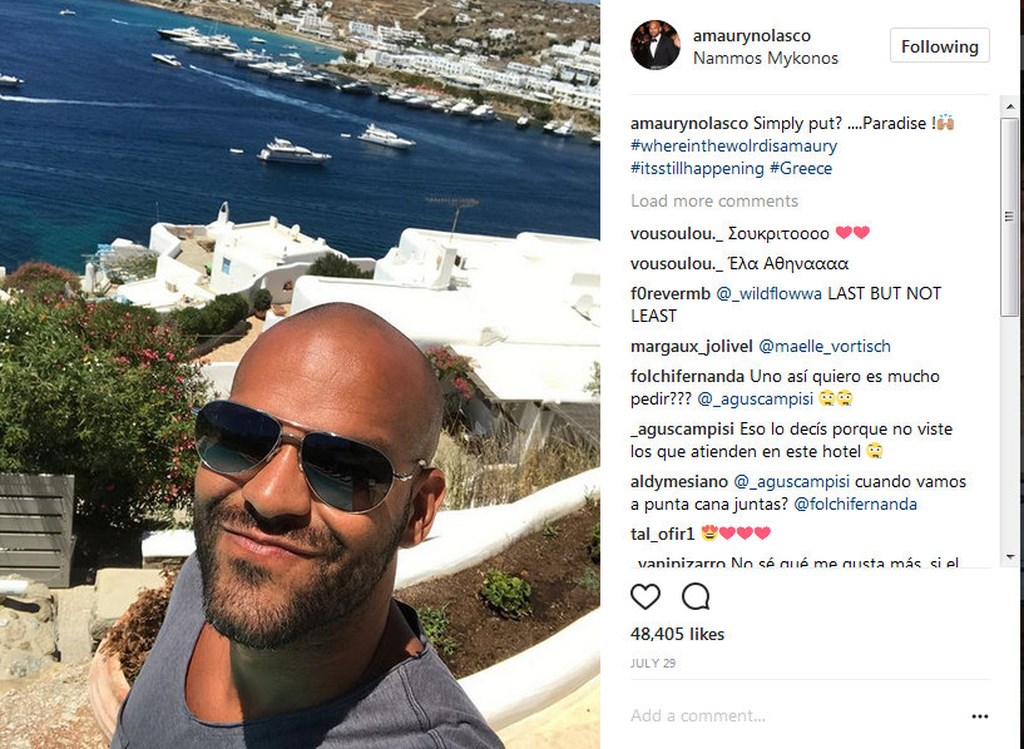Open the three-dot more options menu
The image size is (1024, 749).
pos(980,716)
